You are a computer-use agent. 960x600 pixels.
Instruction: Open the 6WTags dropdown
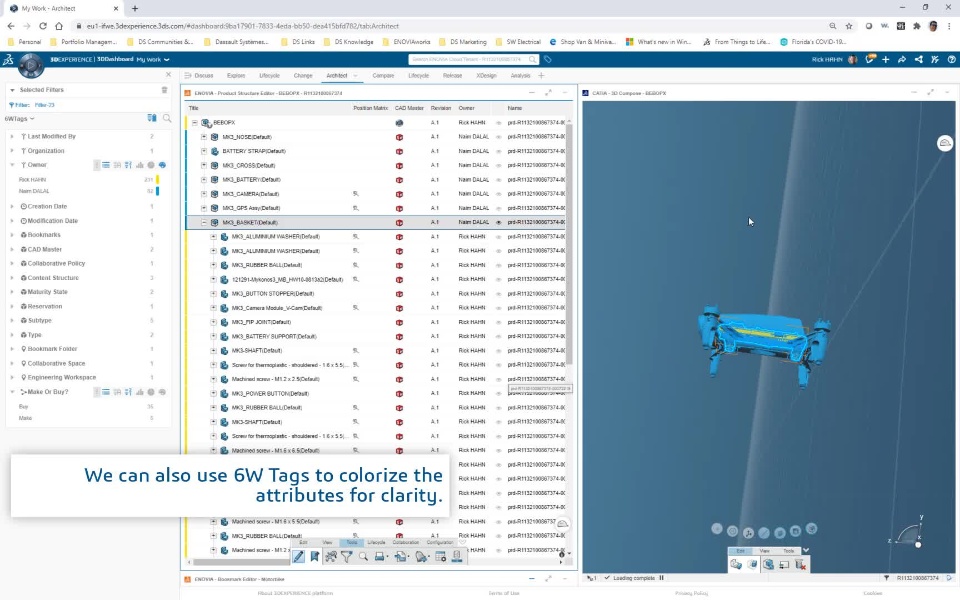point(20,119)
